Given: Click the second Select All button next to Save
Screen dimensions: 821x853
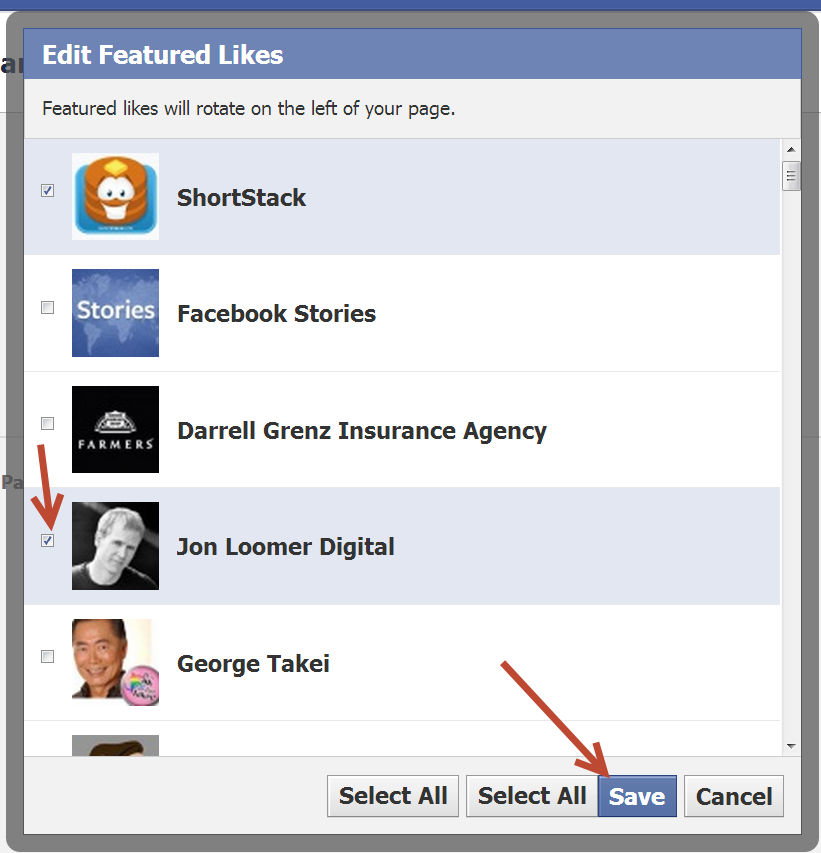Looking at the screenshot, I should point(532,796).
